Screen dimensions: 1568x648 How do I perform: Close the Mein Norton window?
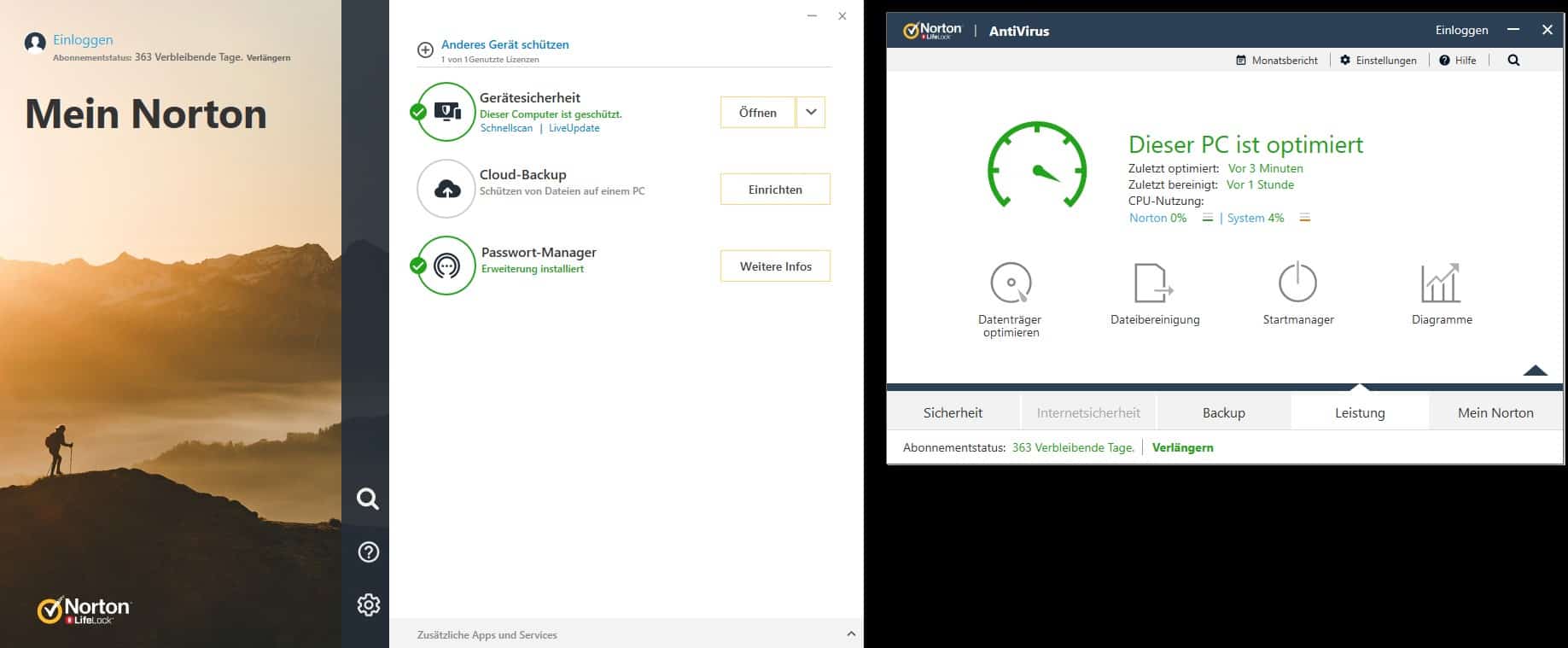(842, 16)
